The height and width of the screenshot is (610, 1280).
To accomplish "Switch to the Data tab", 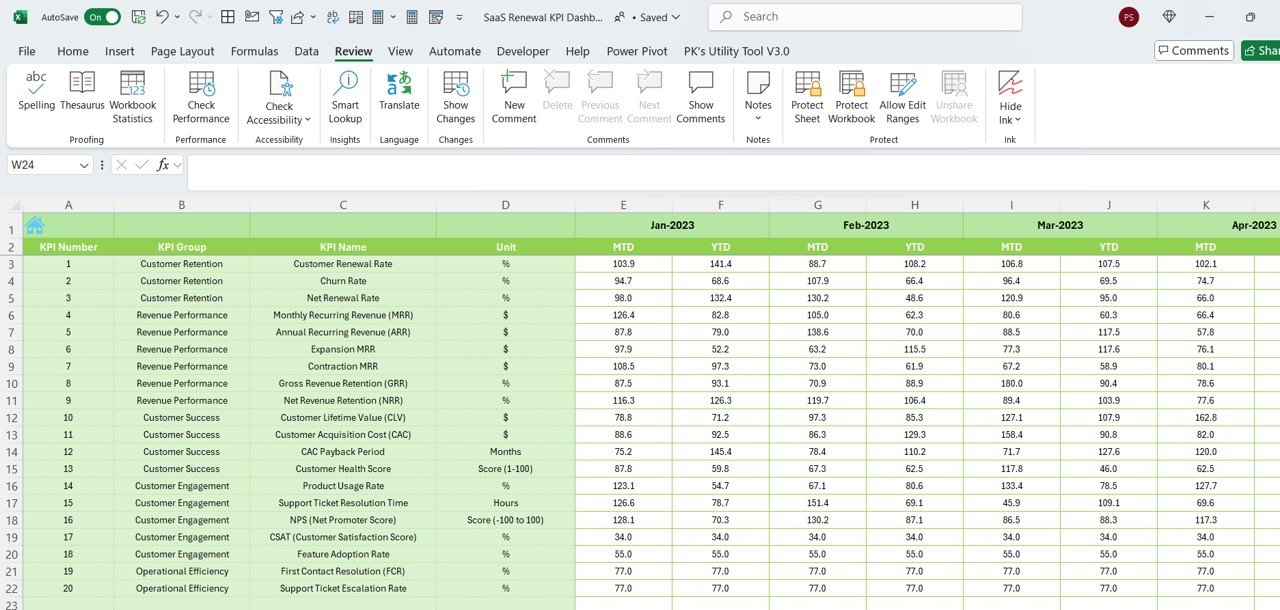I will click(307, 51).
